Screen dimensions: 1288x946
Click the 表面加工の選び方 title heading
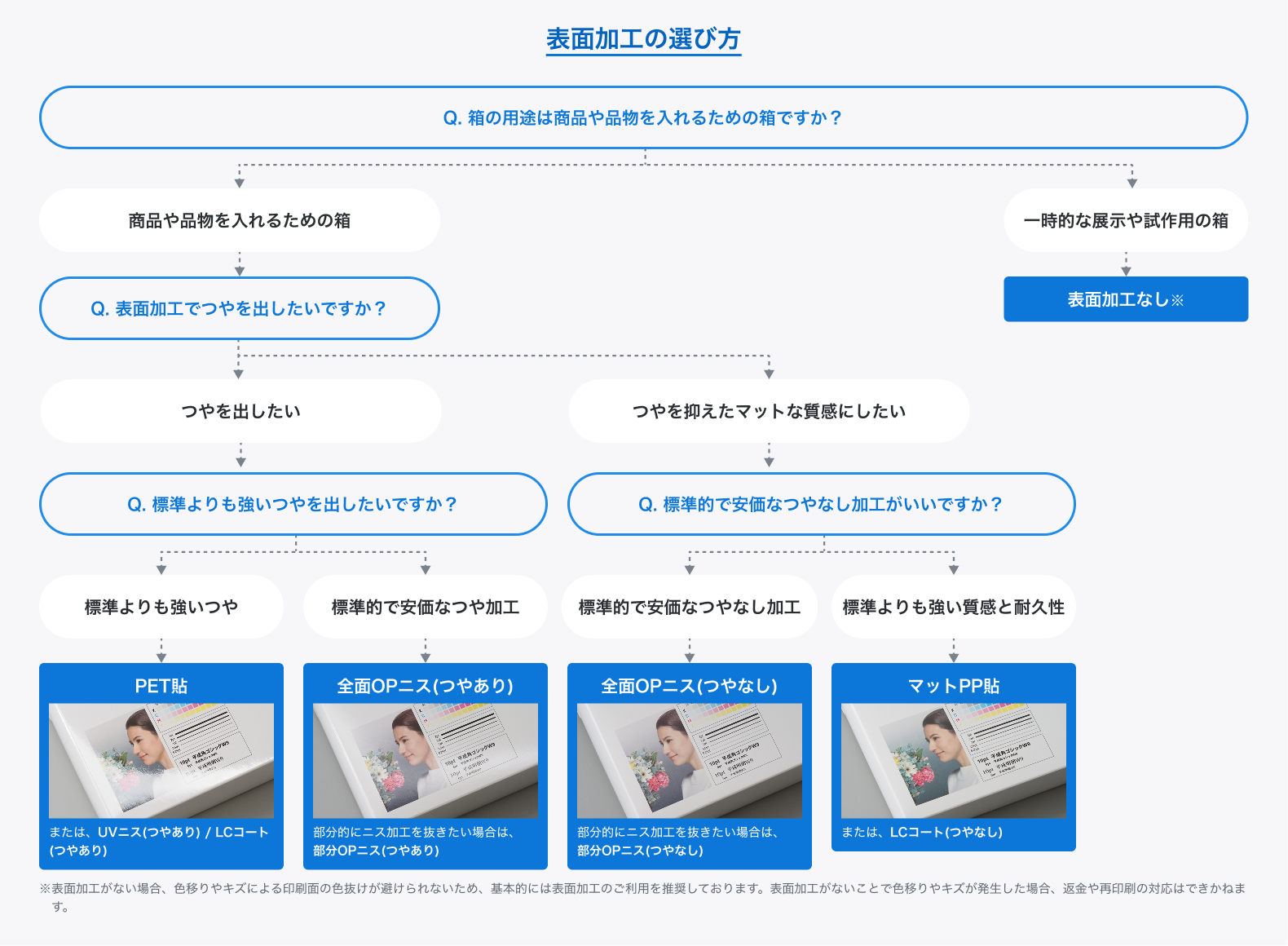coord(643,39)
